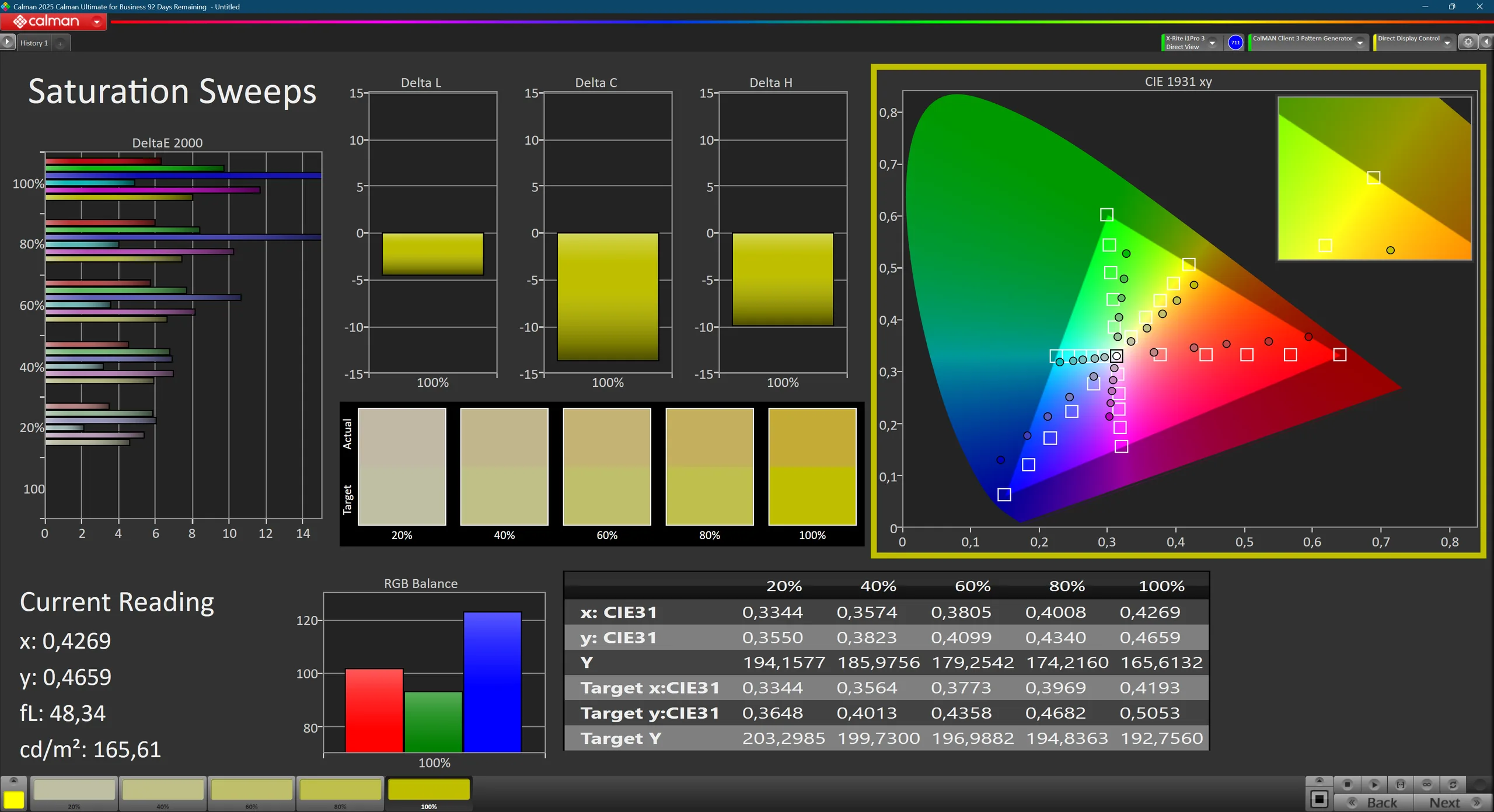Select the History 1 tab
Viewport: 1494px width, 812px height.
click(x=34, y=43)
